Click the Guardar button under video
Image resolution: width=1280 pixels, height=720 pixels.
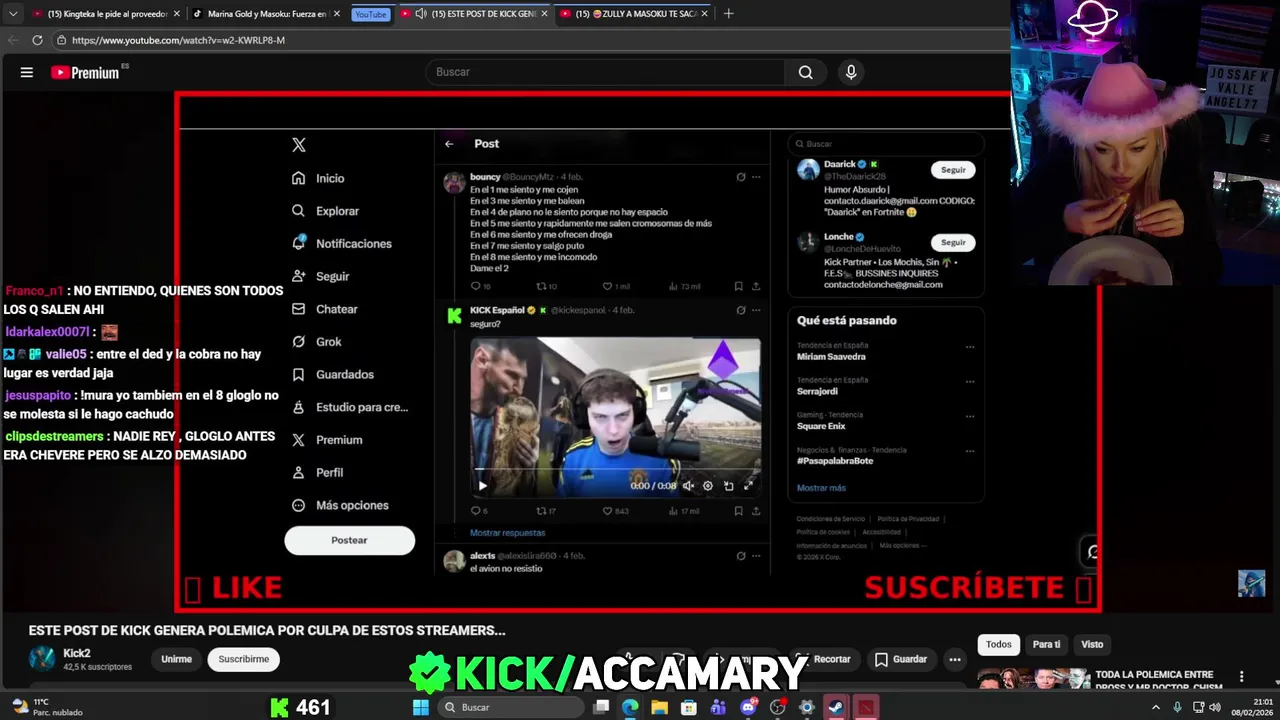(900, 659)
